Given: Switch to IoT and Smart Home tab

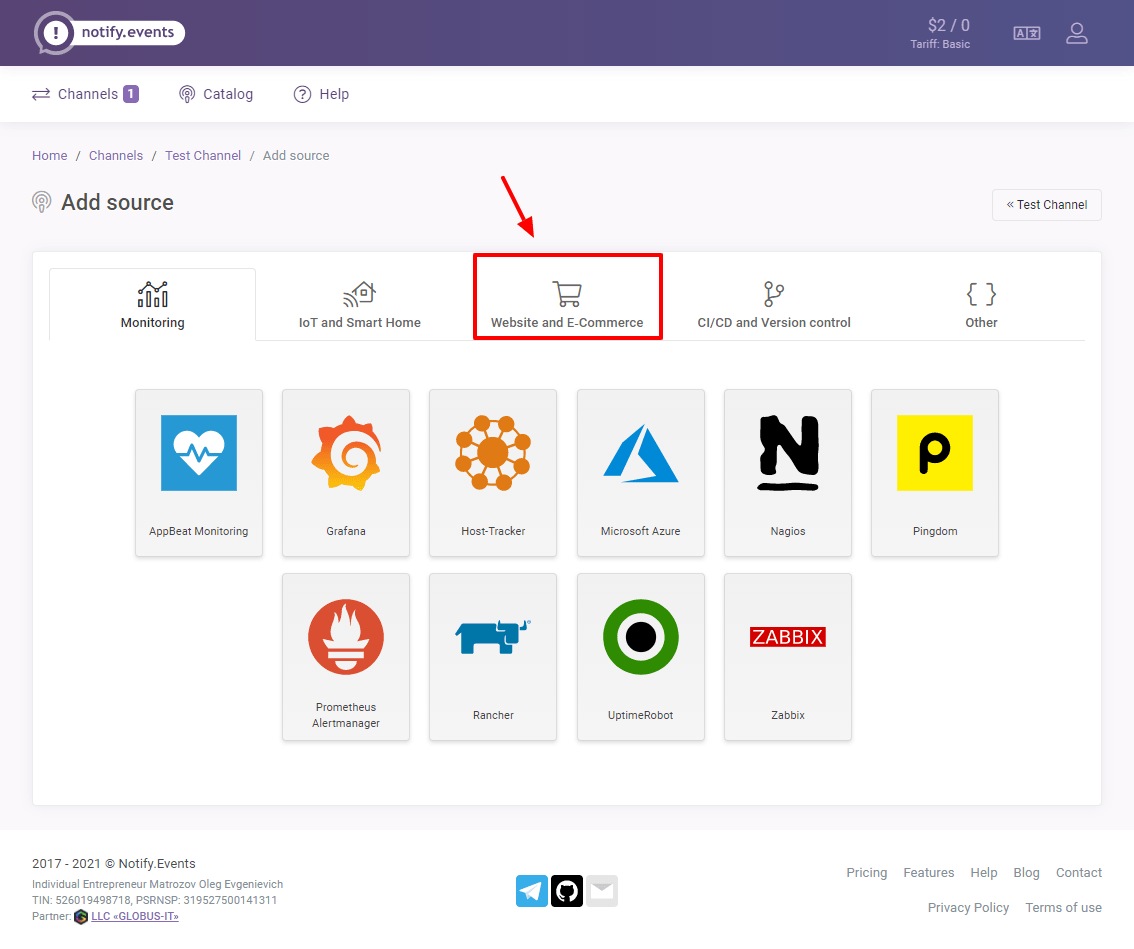Looking at the screenshot, I should [x=359, y=305].
